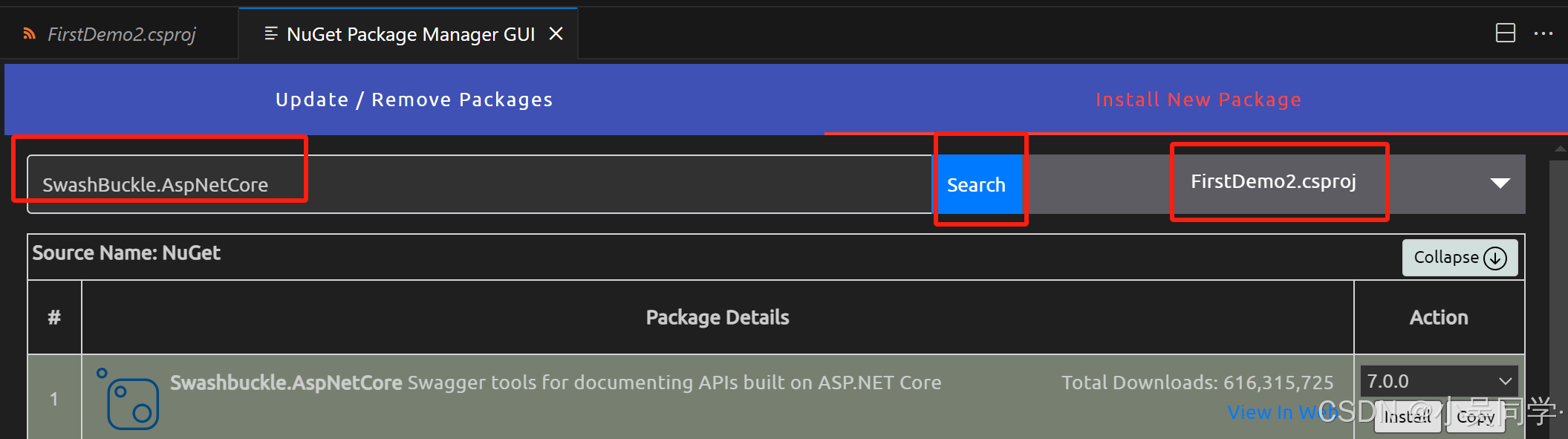Switch to Update / Remove Packages tab

tap(414, 100)
